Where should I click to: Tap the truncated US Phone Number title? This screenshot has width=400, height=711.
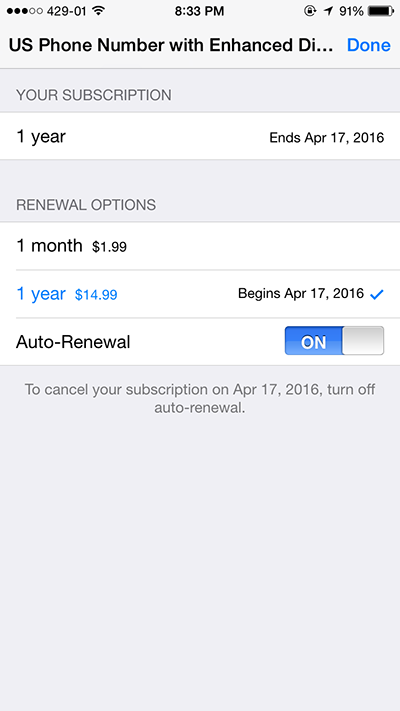(171, 45)
